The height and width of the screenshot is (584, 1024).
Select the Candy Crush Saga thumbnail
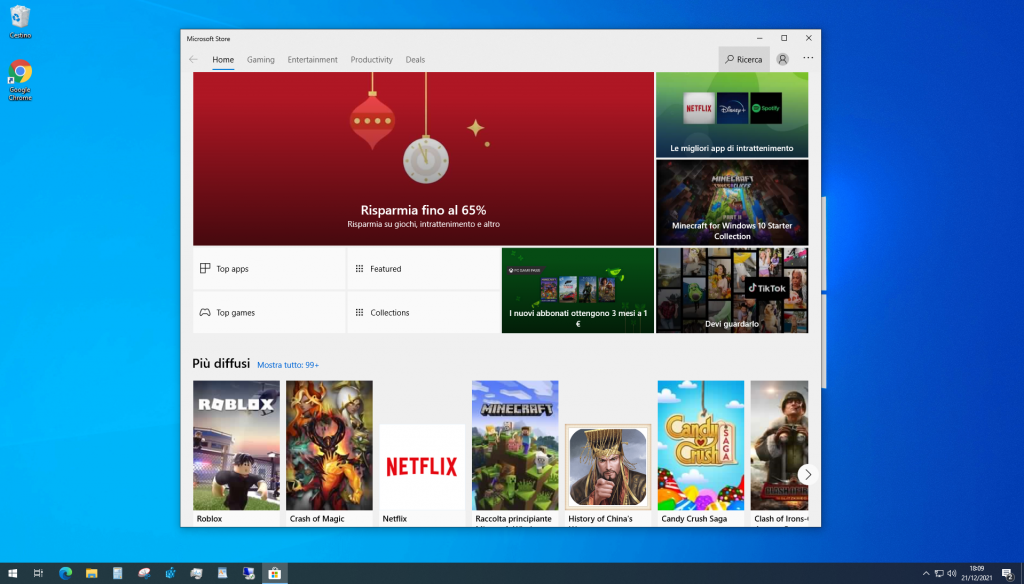(x=700, y=445)
